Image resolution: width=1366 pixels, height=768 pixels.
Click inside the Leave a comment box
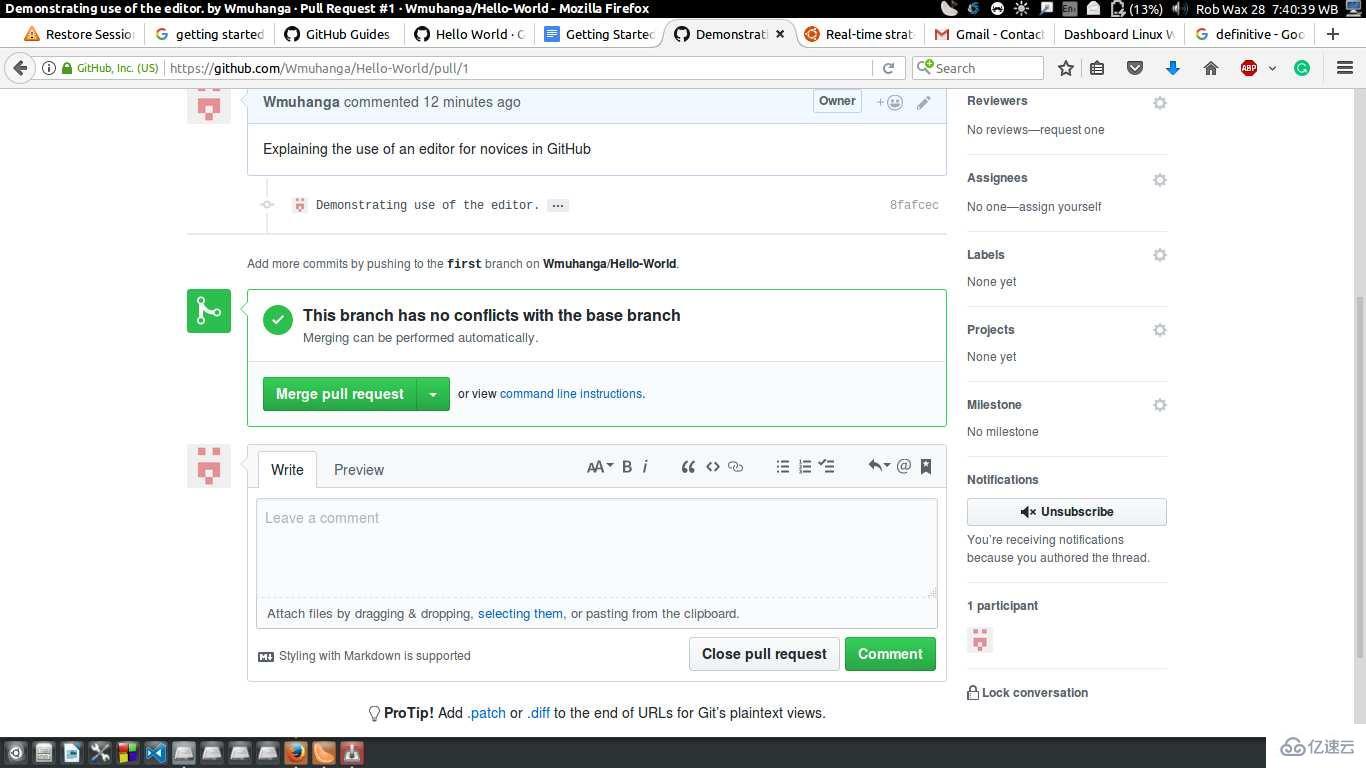click(x=597, y=549)
